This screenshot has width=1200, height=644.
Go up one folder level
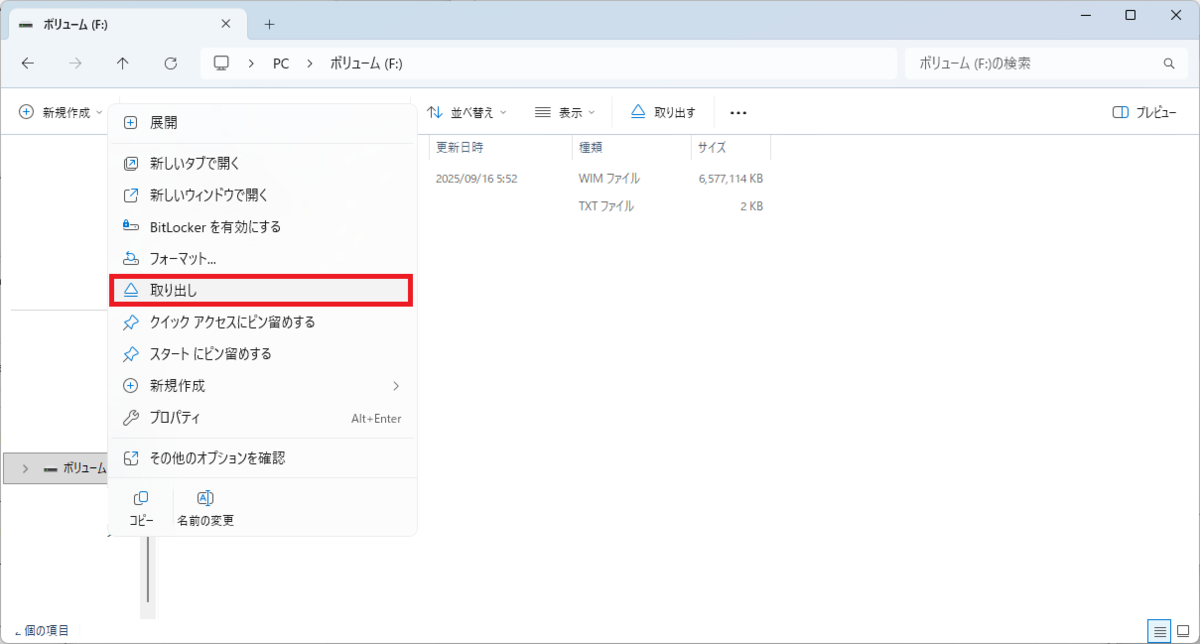[122, 63]
